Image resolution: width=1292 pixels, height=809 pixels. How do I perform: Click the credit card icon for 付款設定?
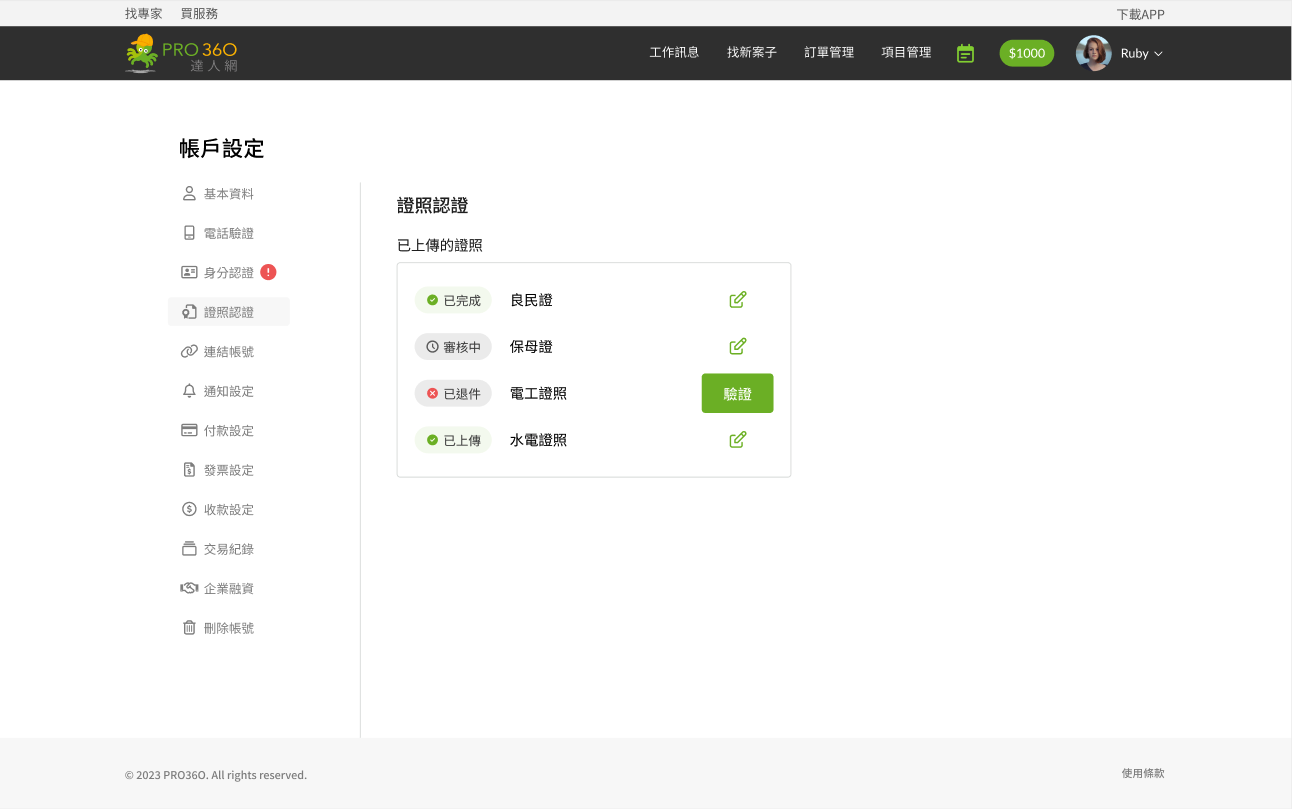(189, 431)
